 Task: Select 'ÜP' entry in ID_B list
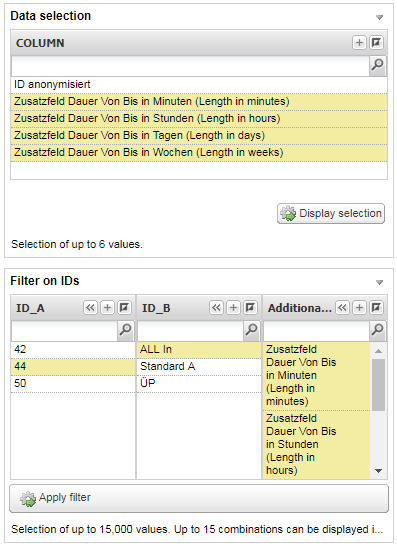coord(199,383)
